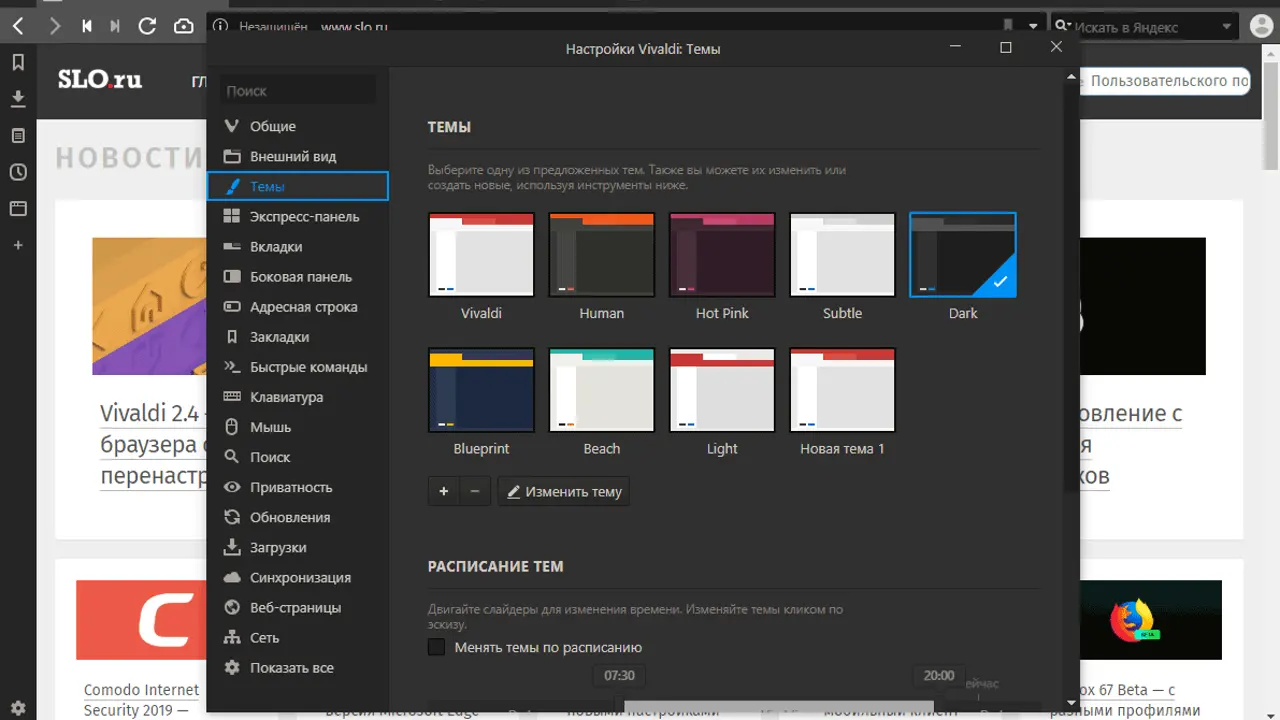Click the settings Поиск search field
This screenshot has height=720, width=1280.
click(298, 91)
